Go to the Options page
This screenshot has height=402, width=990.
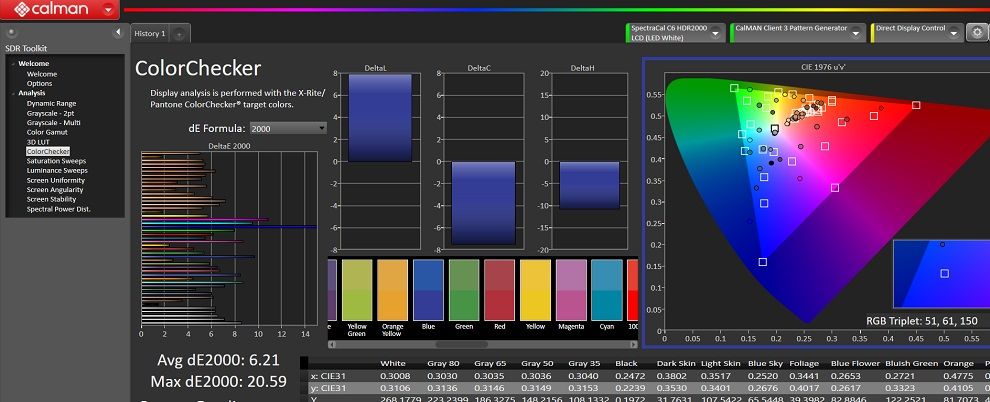coord(39,83)
